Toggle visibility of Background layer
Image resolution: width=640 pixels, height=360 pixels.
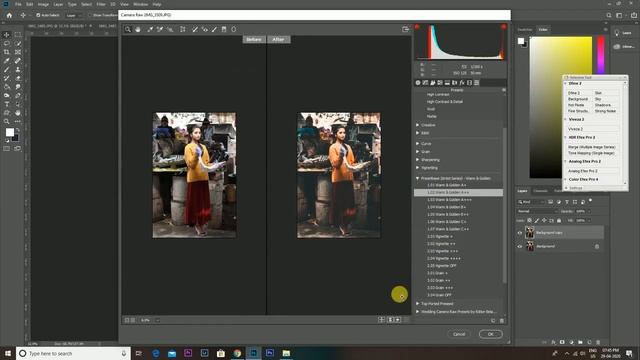tap(520, 247)
